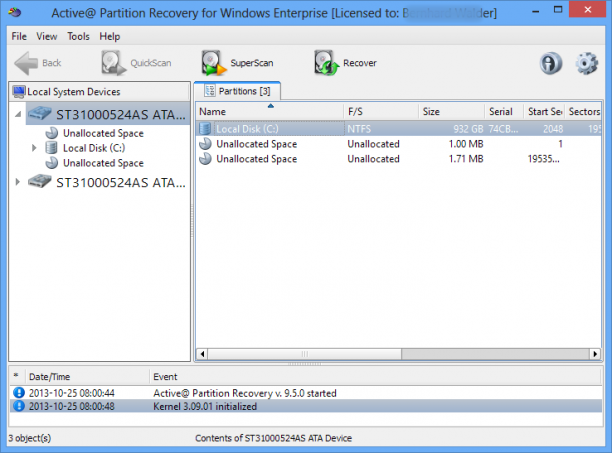Click the first Unallocated Space tree icon
Viewport: 612px width, 453px height.
[52, 133]
